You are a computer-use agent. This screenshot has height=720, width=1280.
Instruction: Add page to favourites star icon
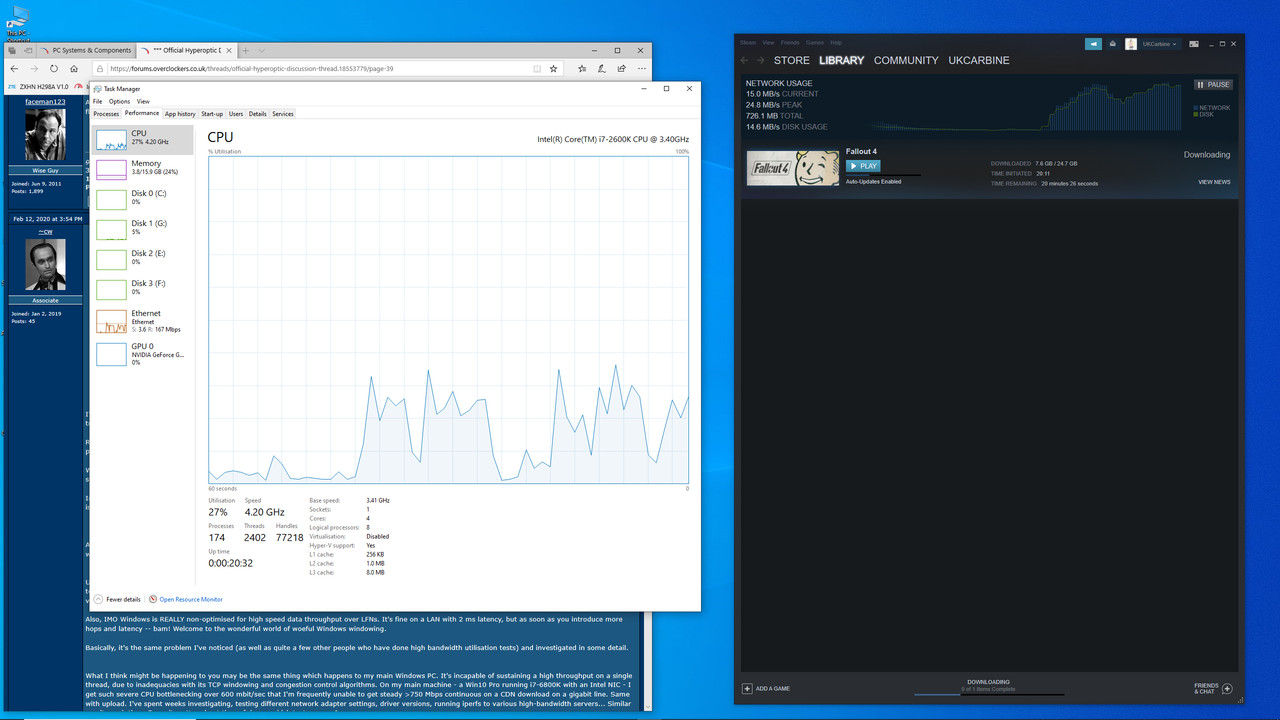coord(554,69)
